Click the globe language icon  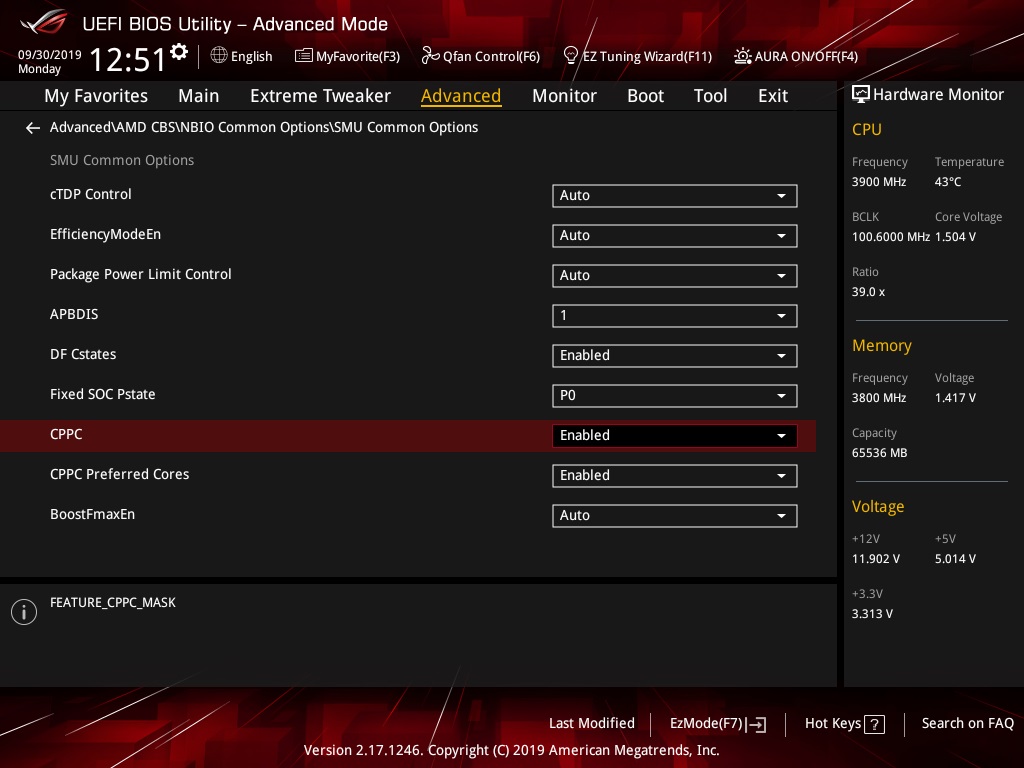pyautogui.click(x=219, y=56)
